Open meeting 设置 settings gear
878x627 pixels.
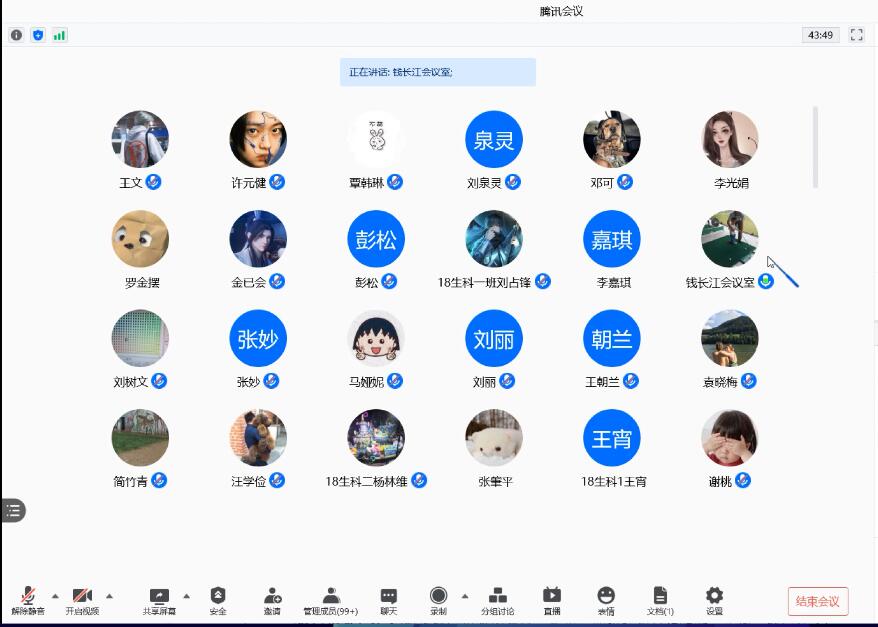714,598
